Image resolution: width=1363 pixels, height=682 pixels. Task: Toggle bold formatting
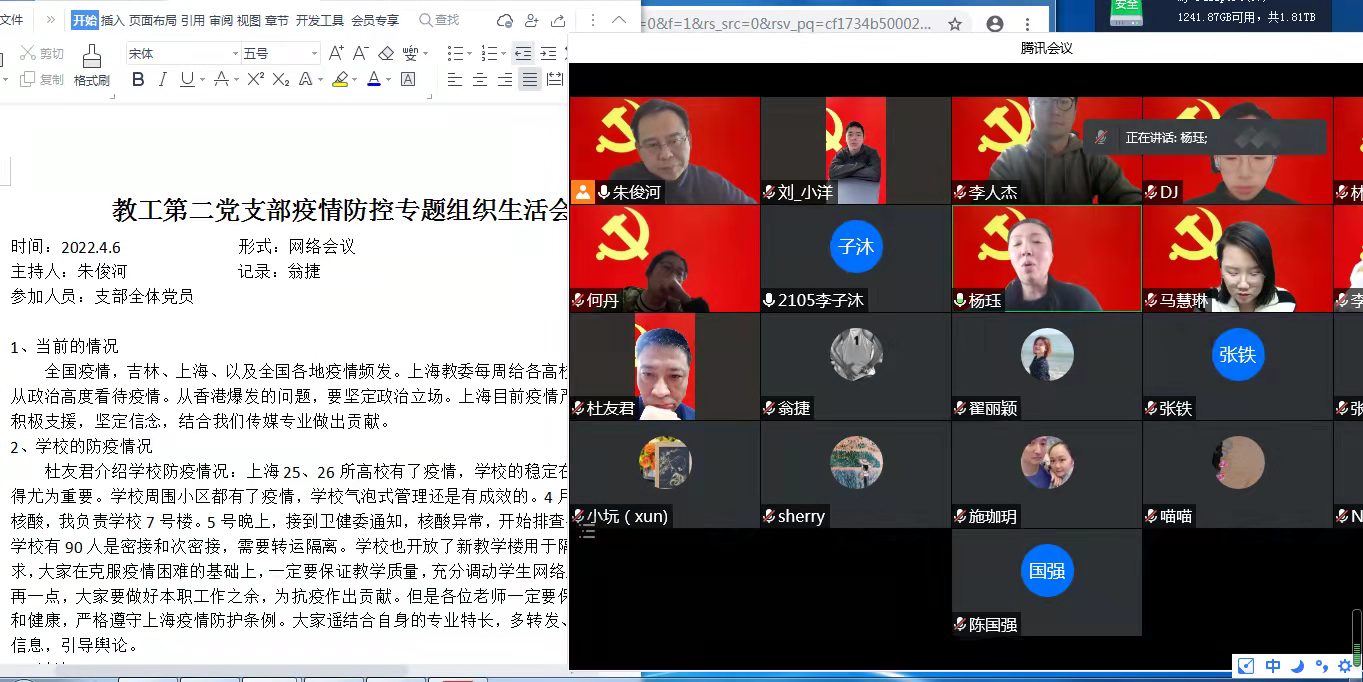coord(138,80)
